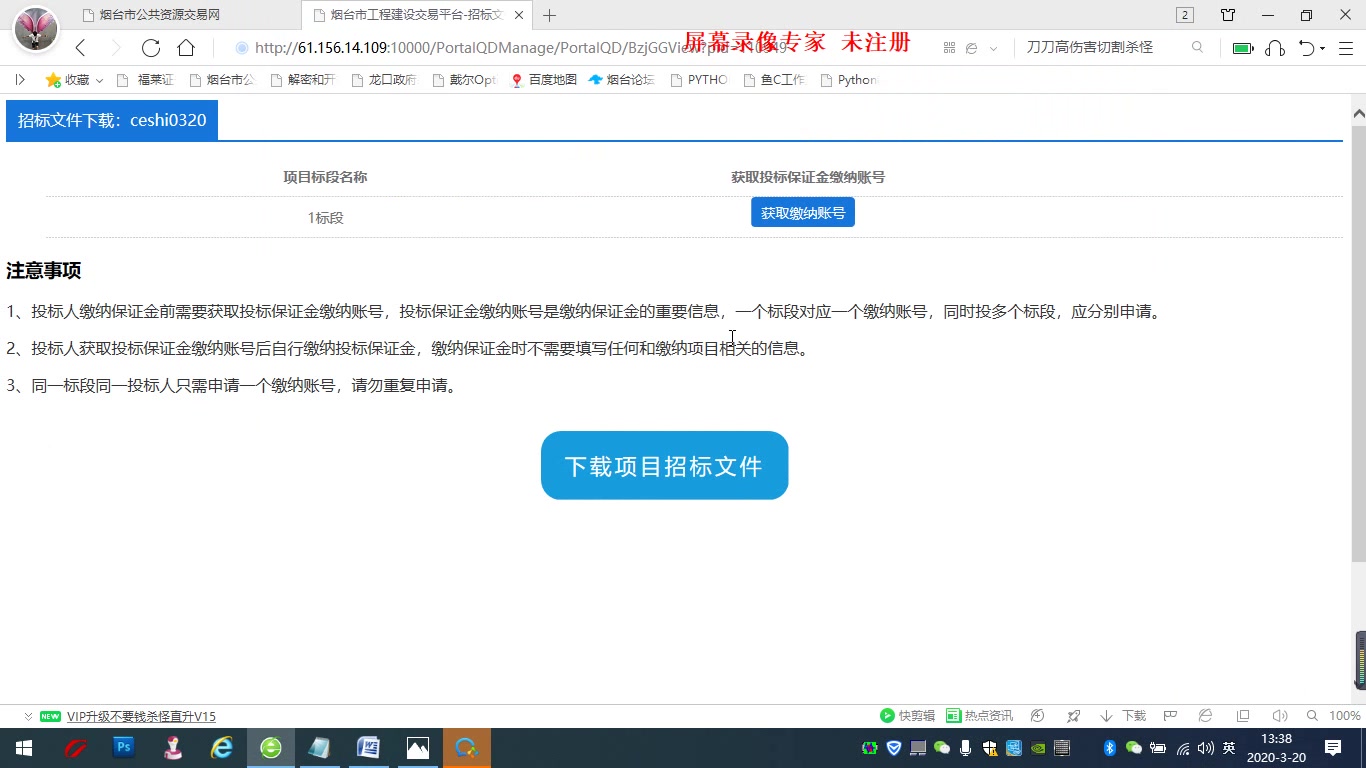Viewport: 1366px width, 768px height.
Task: Mute the page with the speaker icon
Action: 1278,716
